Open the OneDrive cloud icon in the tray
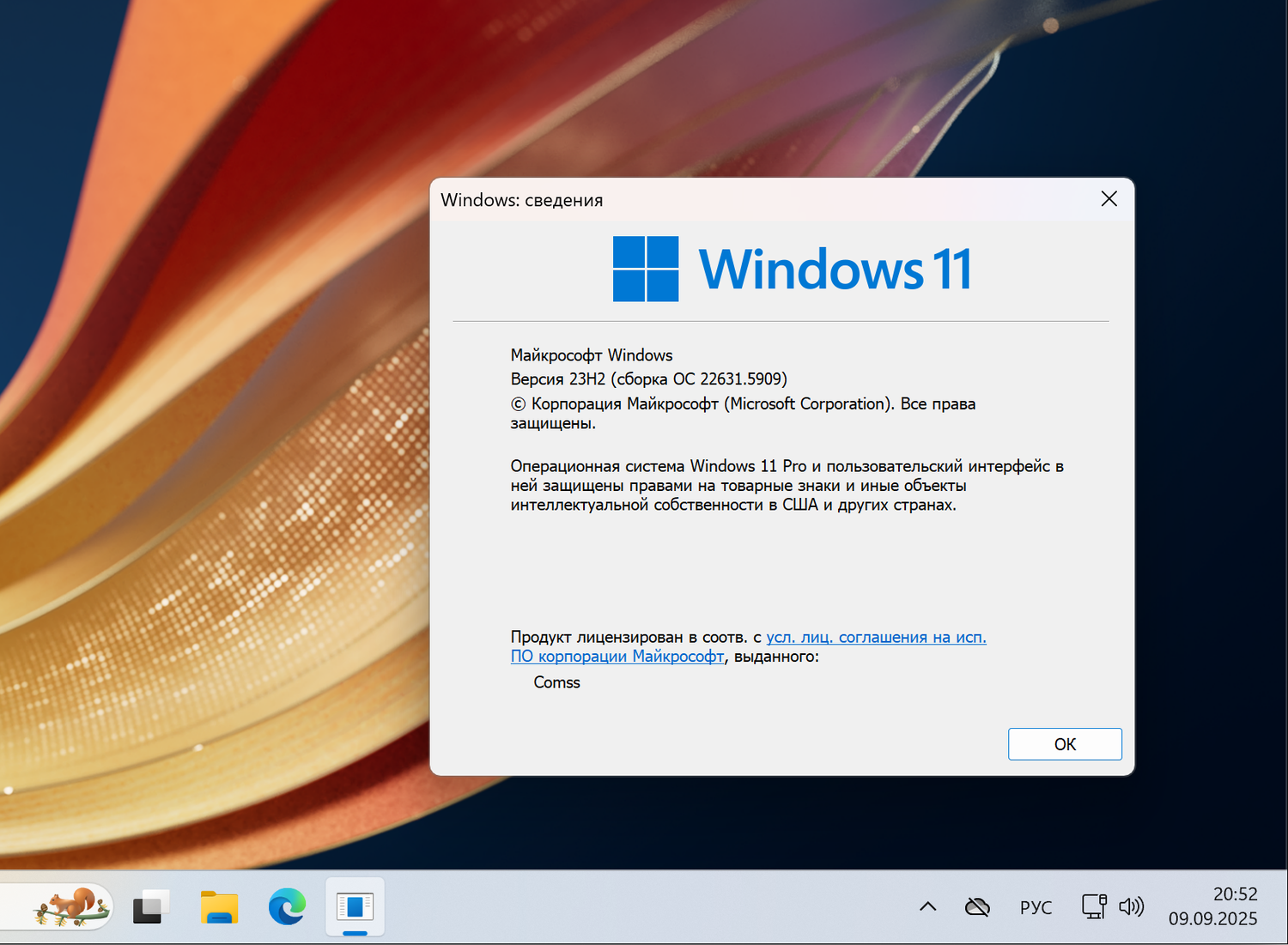This screenshot has width=1288, height=945. click(978, 906)
